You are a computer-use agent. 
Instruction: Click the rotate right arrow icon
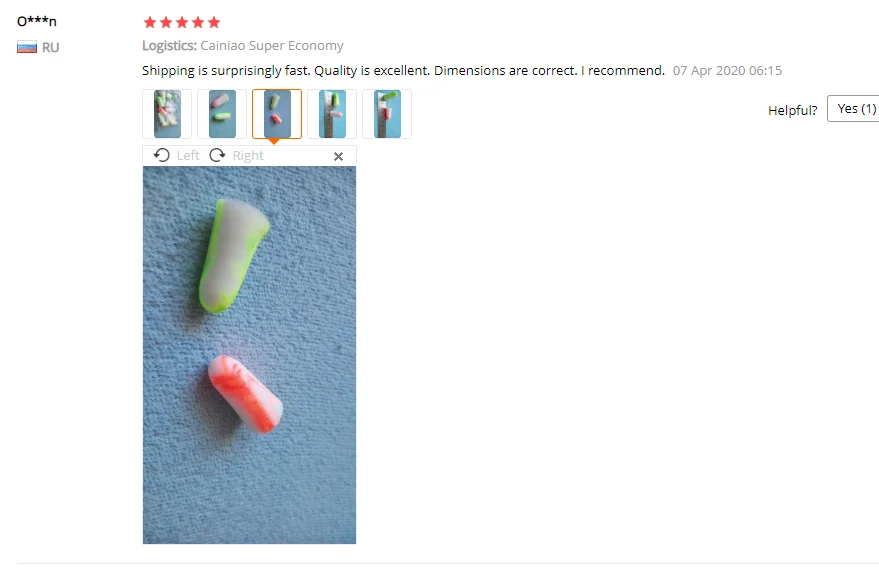[x=217, y=155]
